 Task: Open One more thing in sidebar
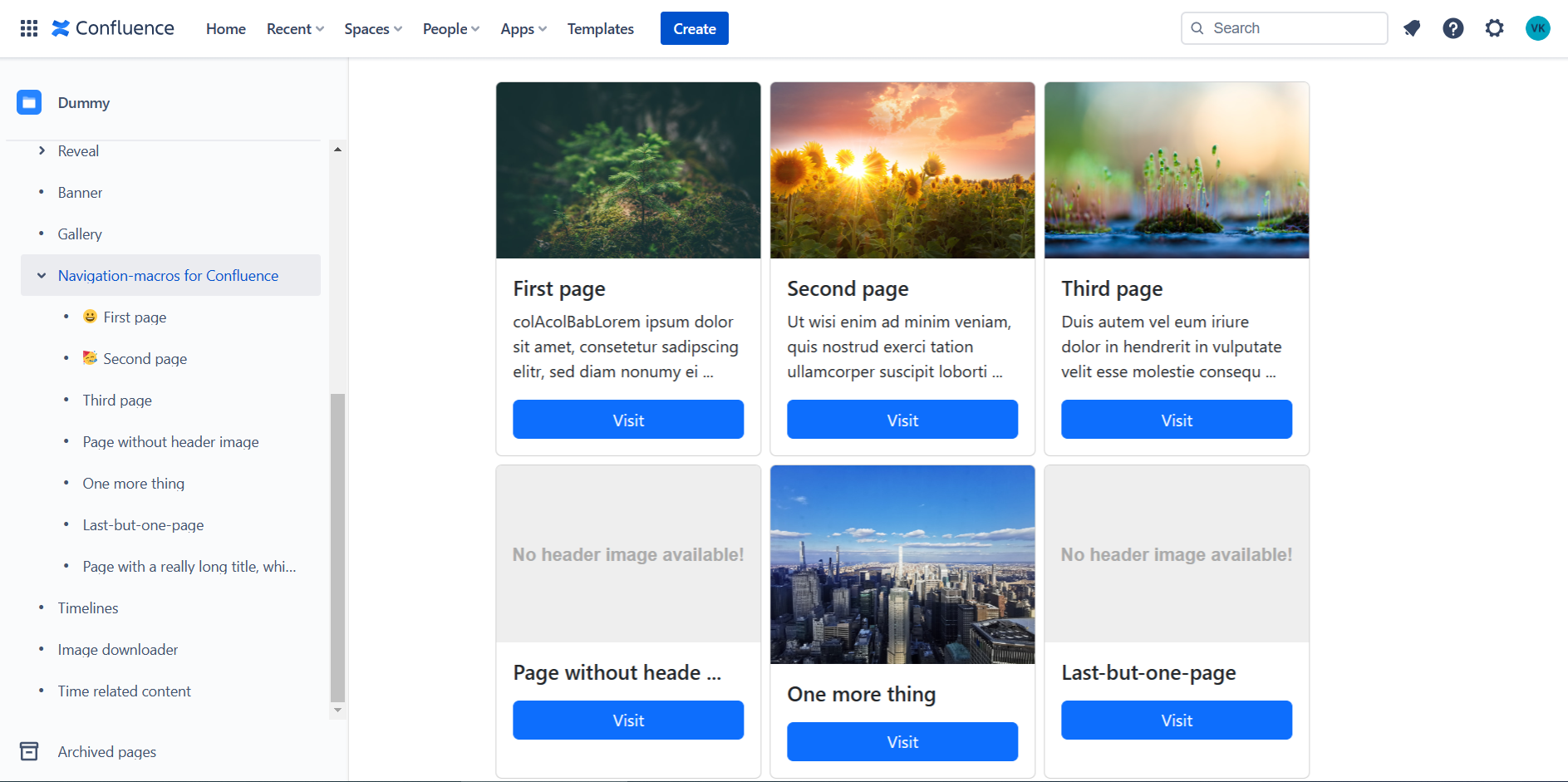133,483
